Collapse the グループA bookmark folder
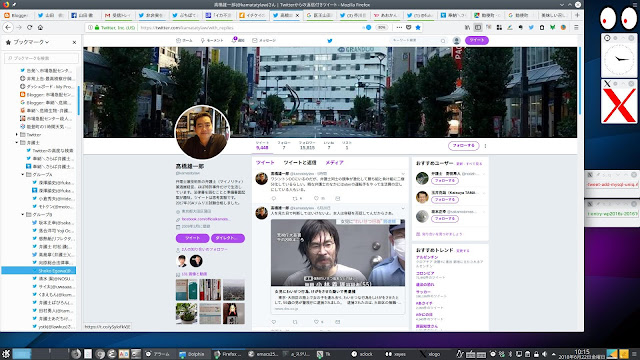This screenshot has width=640, height=360. (x=23, y=174)
